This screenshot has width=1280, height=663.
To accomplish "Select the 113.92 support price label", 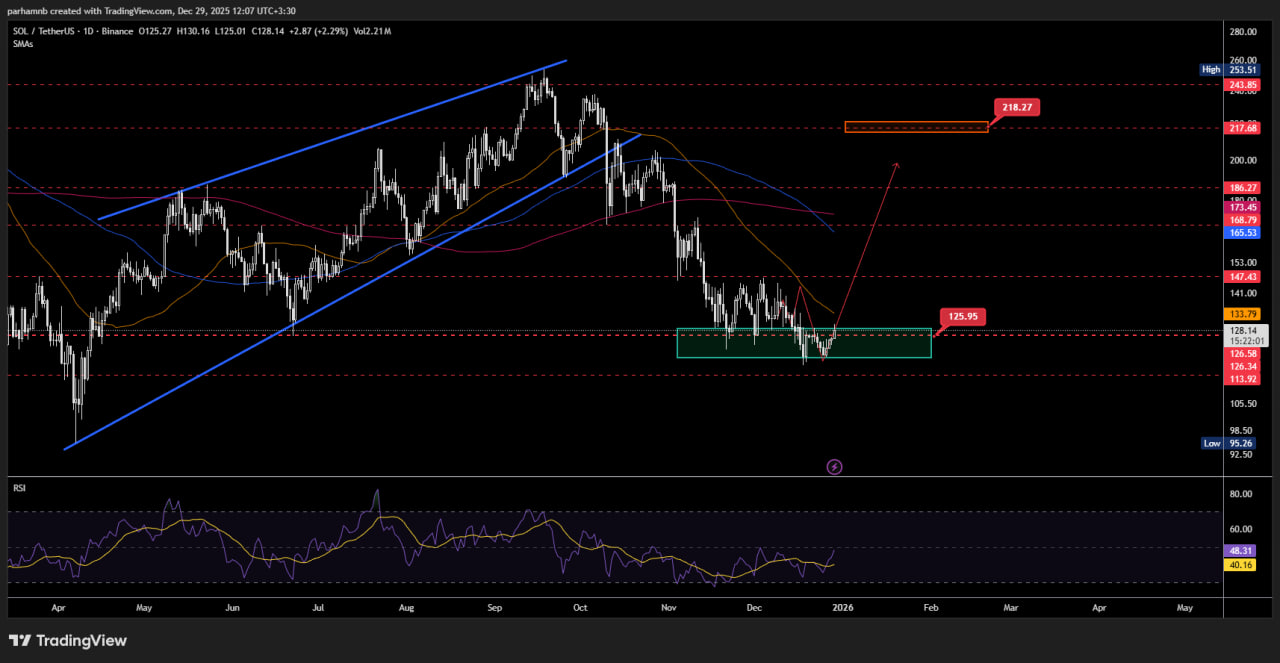I will click(x=1243, y=379).
